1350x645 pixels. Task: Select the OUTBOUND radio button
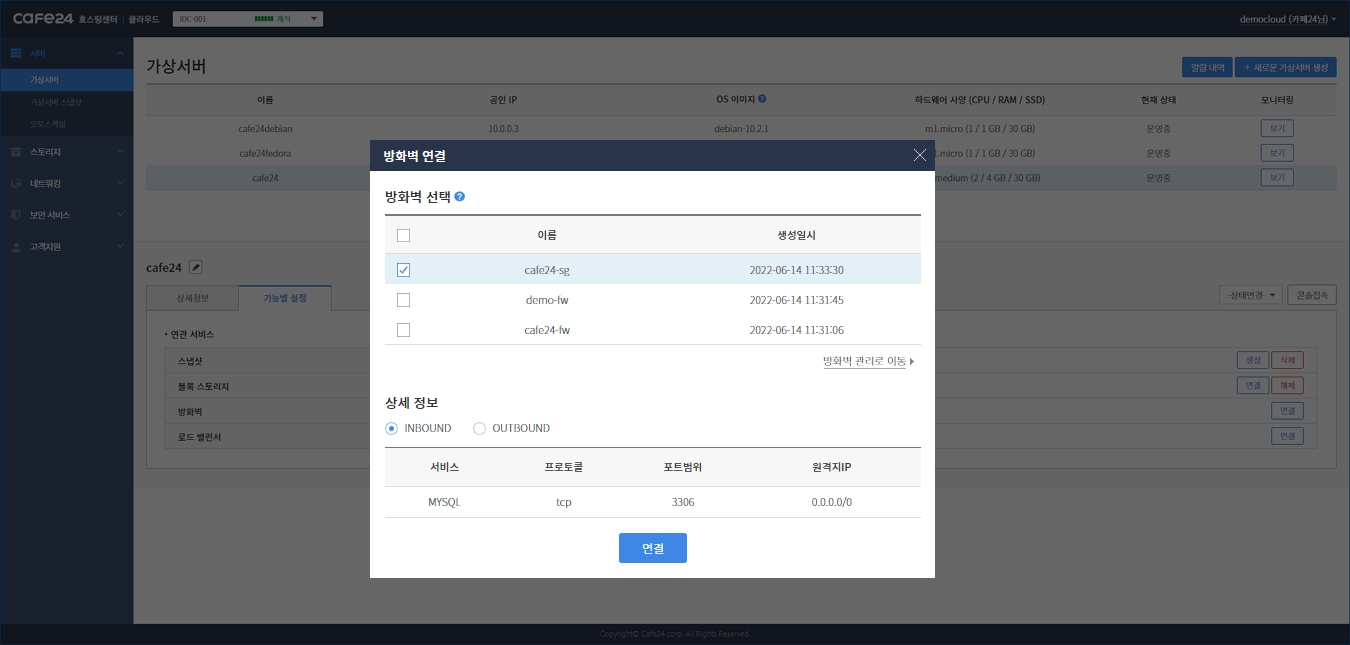coord(479,429)
